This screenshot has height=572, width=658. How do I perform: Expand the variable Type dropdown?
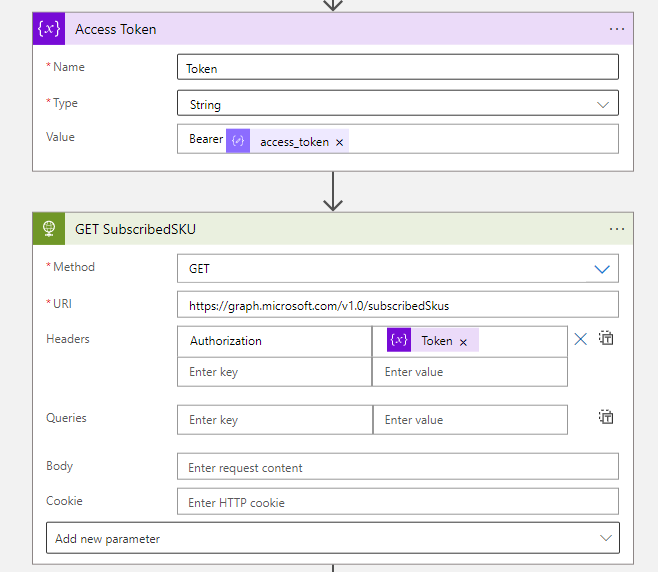[603, 104]
